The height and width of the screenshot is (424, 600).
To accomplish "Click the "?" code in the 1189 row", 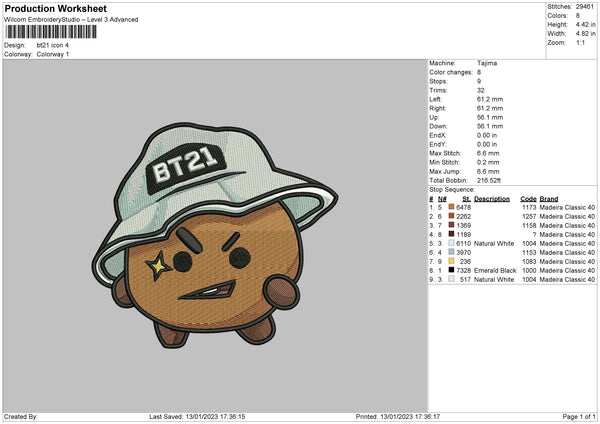I will click(534, 234).
